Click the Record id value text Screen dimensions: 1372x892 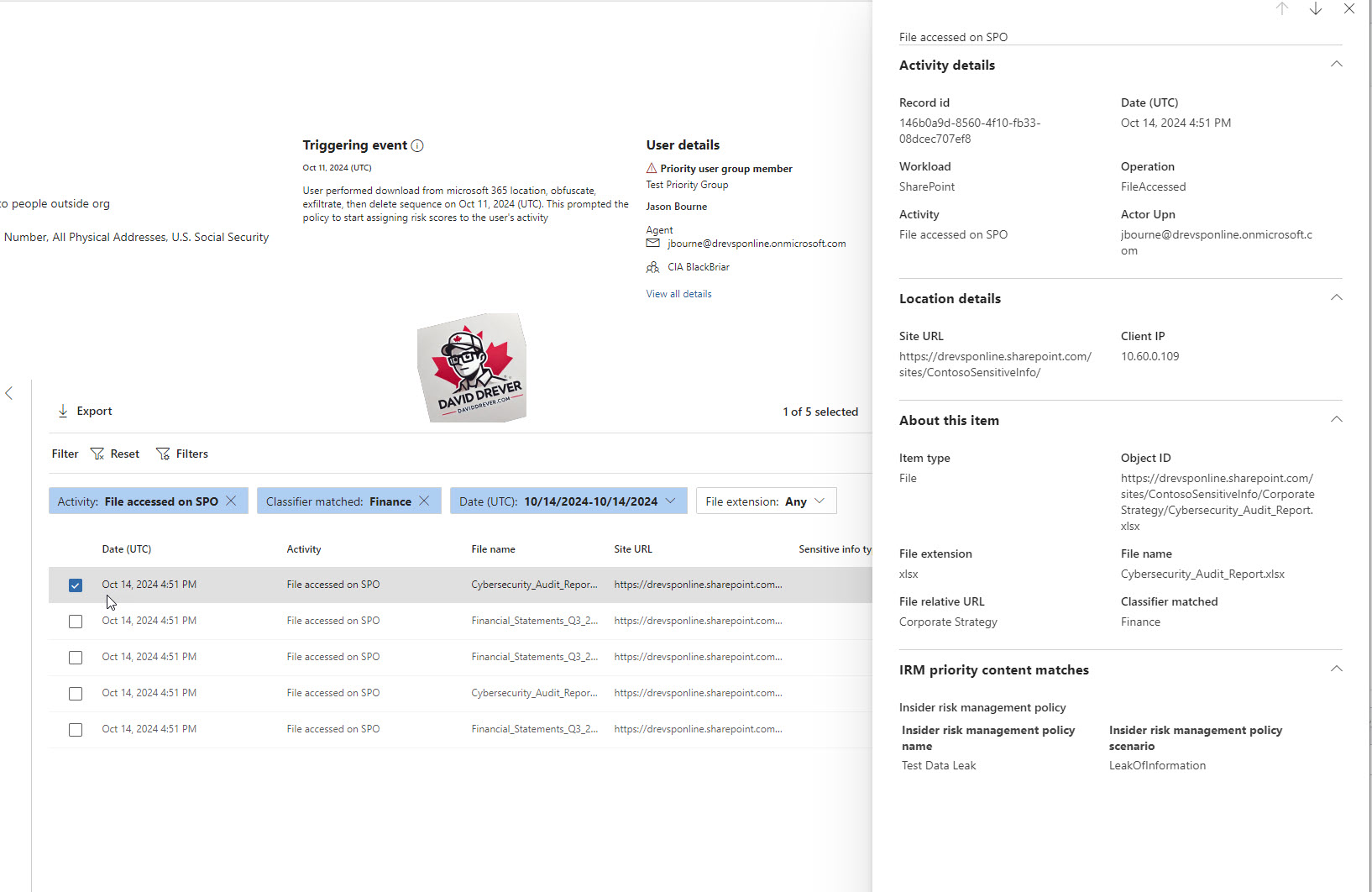[x=970, y=131]
